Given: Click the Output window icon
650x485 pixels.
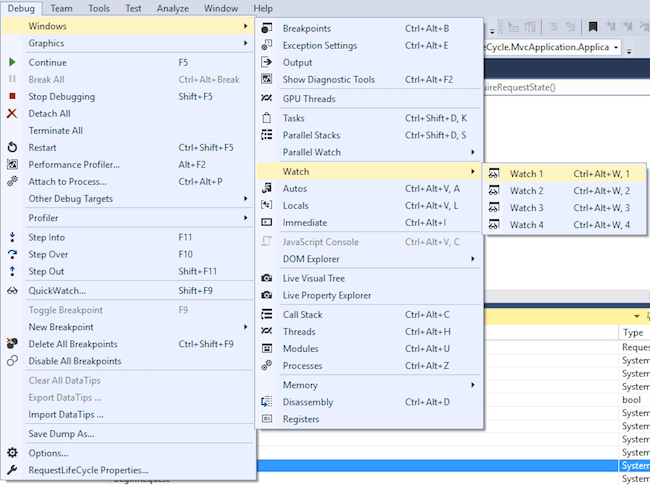Looking at the screenshot, I should (267, 62).
